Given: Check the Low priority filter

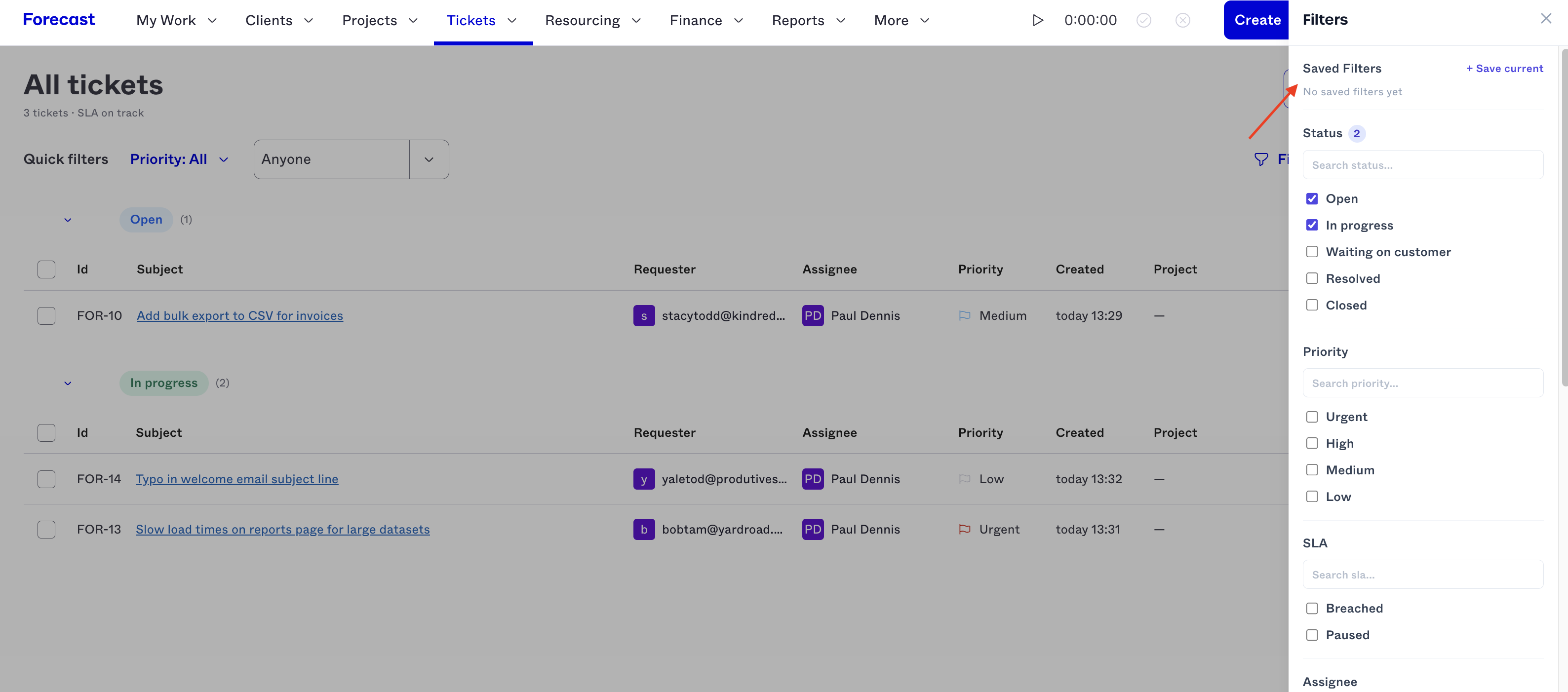Looking at the screenshot, I should pyautogui.click(x=1312, y=497).
